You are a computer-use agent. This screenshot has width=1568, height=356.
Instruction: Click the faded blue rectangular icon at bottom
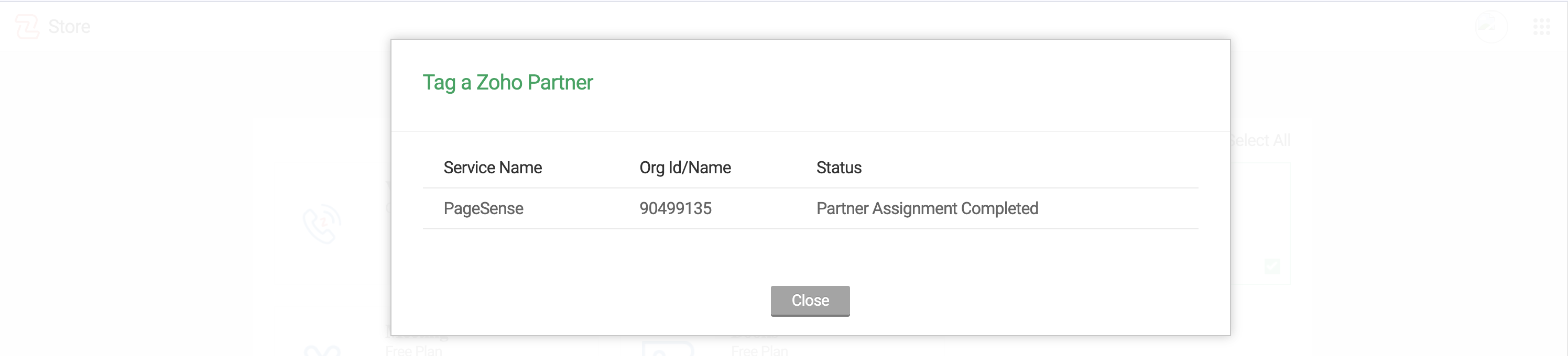pyautogui.click(x=668, y=349)
